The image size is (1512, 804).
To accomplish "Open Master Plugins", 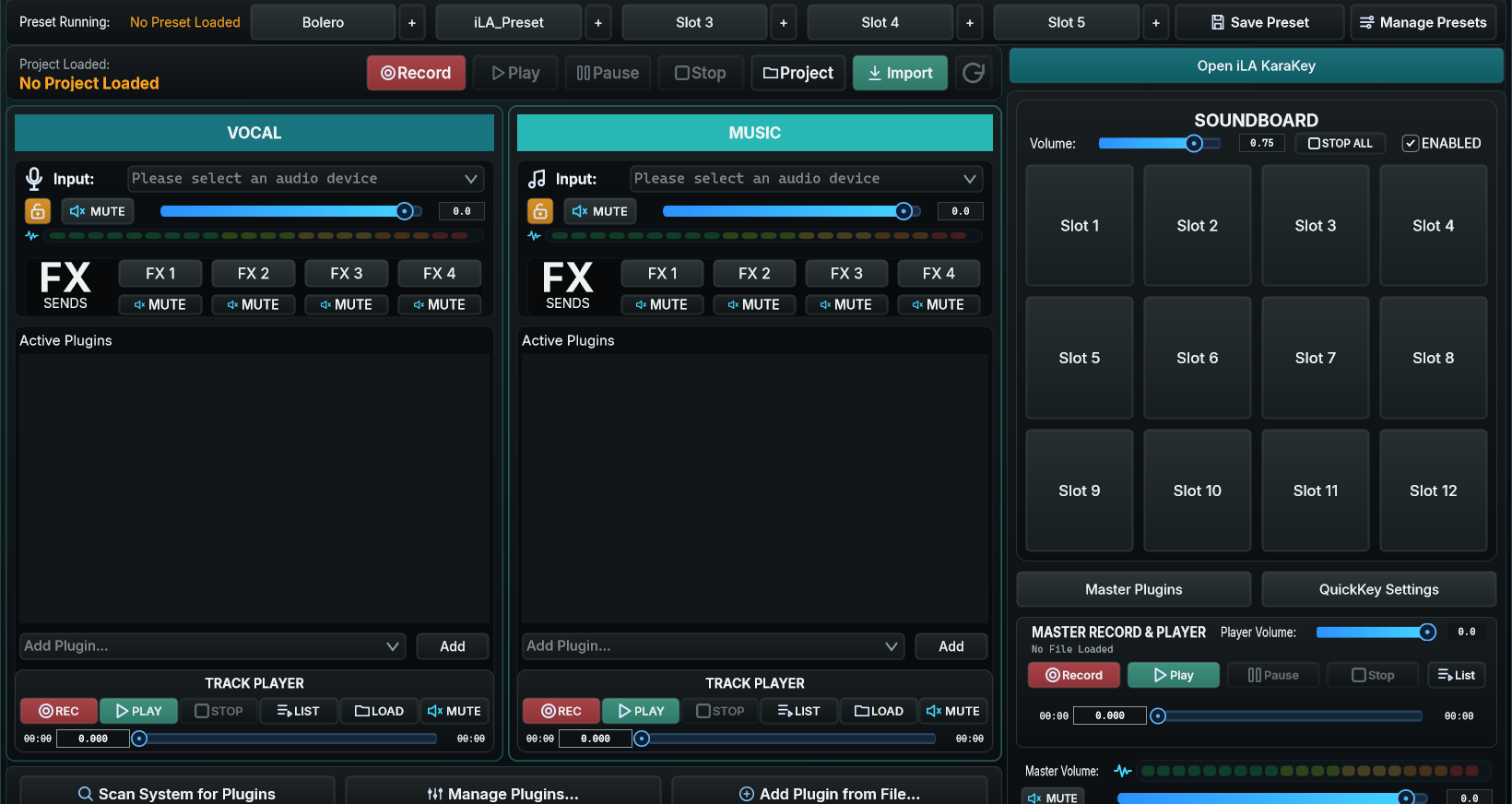I will point(1134,589).
